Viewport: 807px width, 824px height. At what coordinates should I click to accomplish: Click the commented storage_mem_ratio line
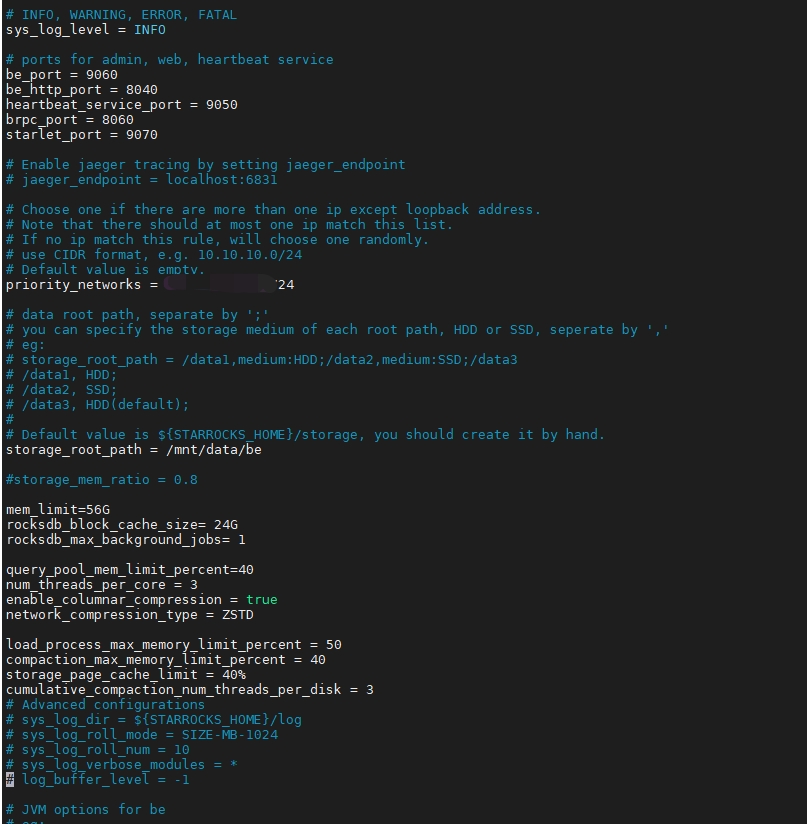(x=102, y=480)
